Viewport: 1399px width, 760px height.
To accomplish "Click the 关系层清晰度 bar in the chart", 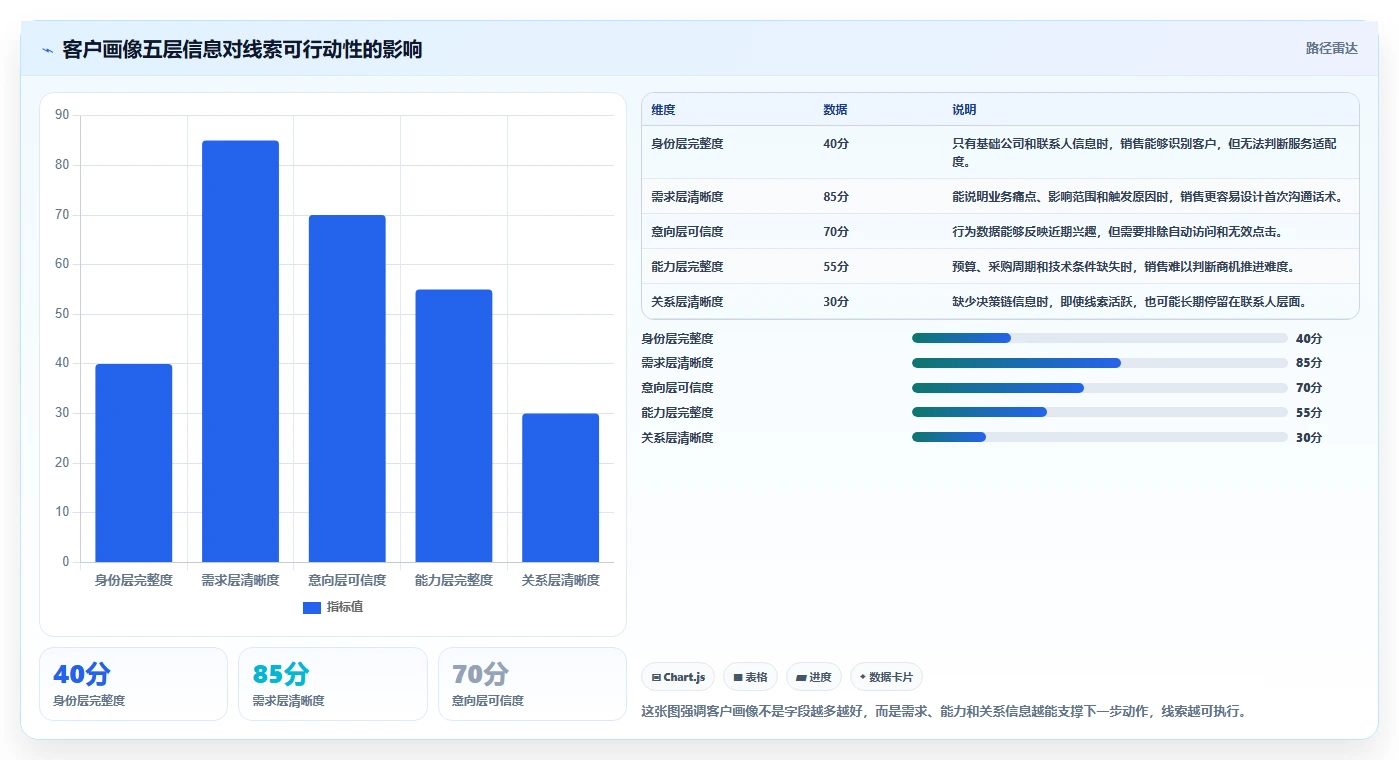I will [560, 488].
